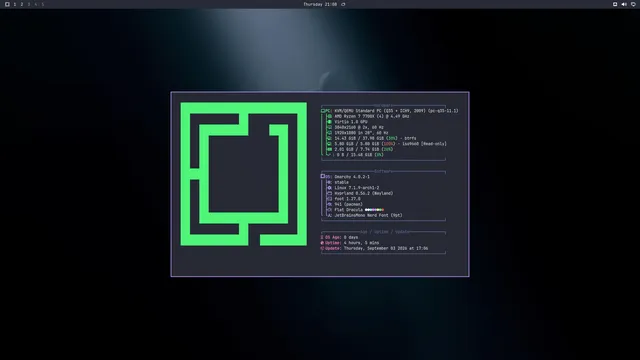The height and width of the screenshot is (360, 640).
Task: Click the window manager icon beside Hyprland
Action: point(329,193)
